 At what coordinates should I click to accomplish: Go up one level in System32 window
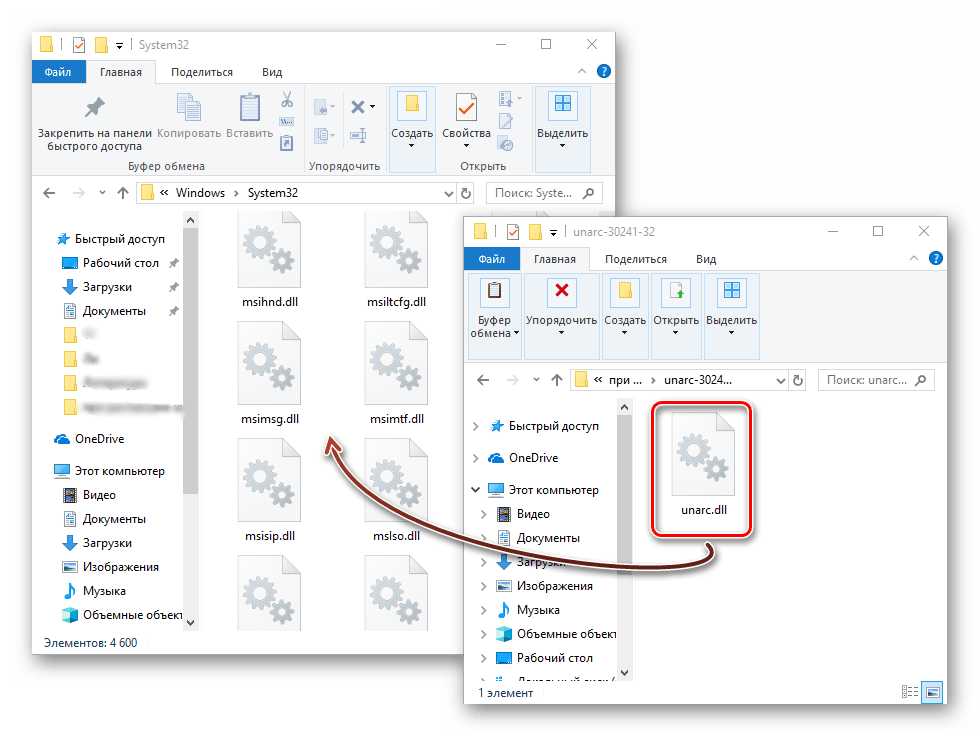[x=123, y=193]
